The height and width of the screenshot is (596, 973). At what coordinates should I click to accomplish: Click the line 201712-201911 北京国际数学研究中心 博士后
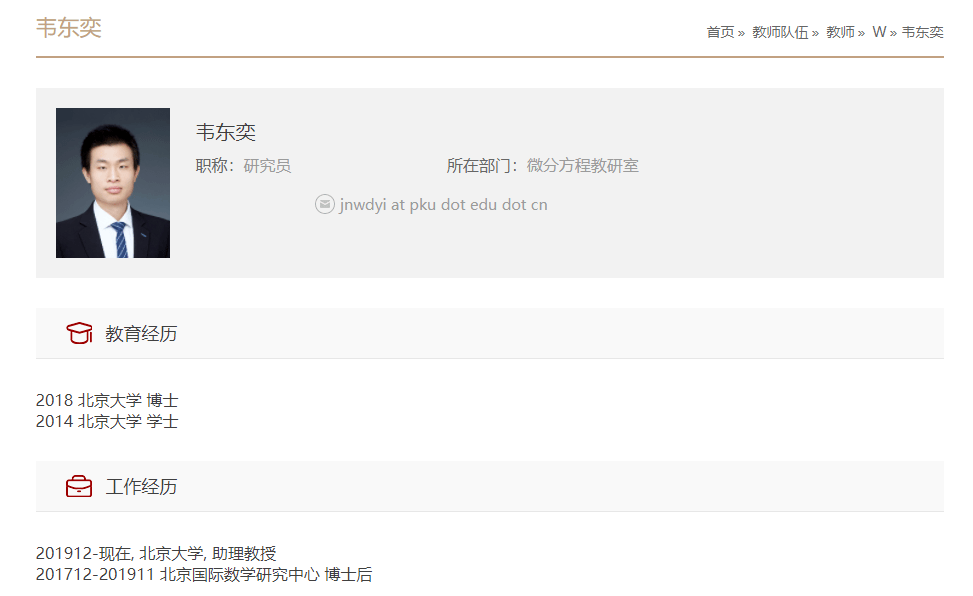point(204,575)
